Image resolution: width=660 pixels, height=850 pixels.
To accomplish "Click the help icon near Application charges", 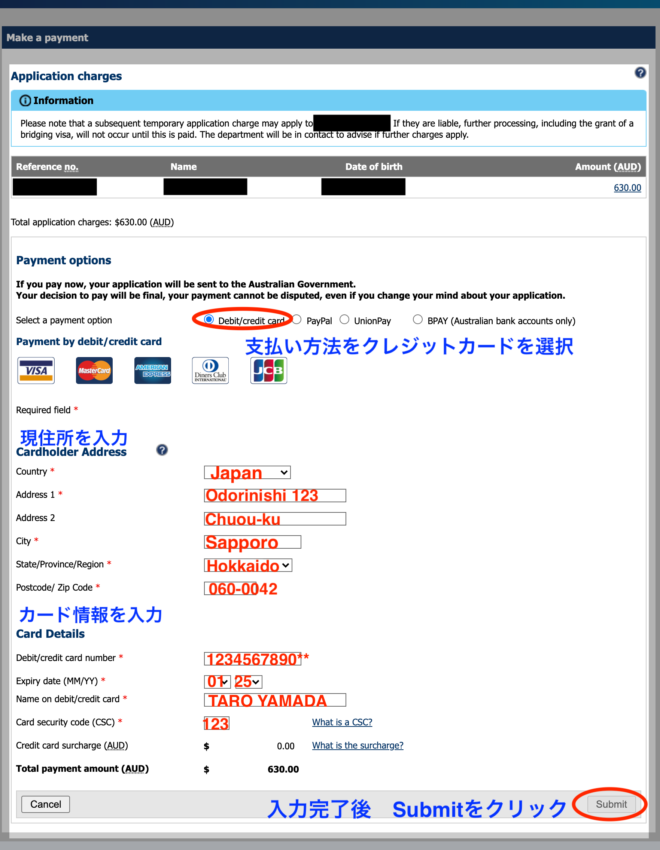I will click(x=640, y=73).
